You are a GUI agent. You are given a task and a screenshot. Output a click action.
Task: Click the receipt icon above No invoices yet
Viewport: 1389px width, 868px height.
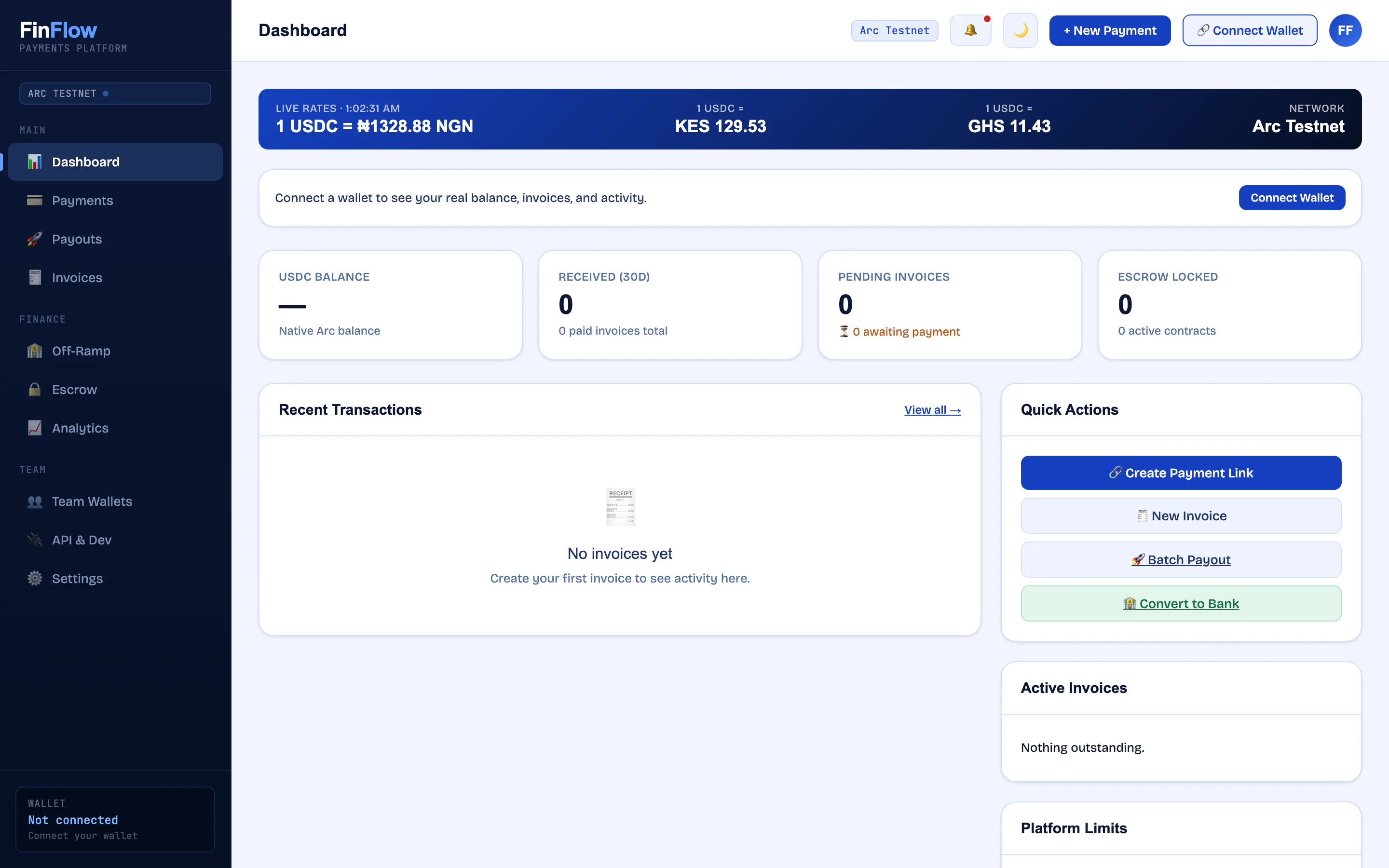(x=620, y=506)
